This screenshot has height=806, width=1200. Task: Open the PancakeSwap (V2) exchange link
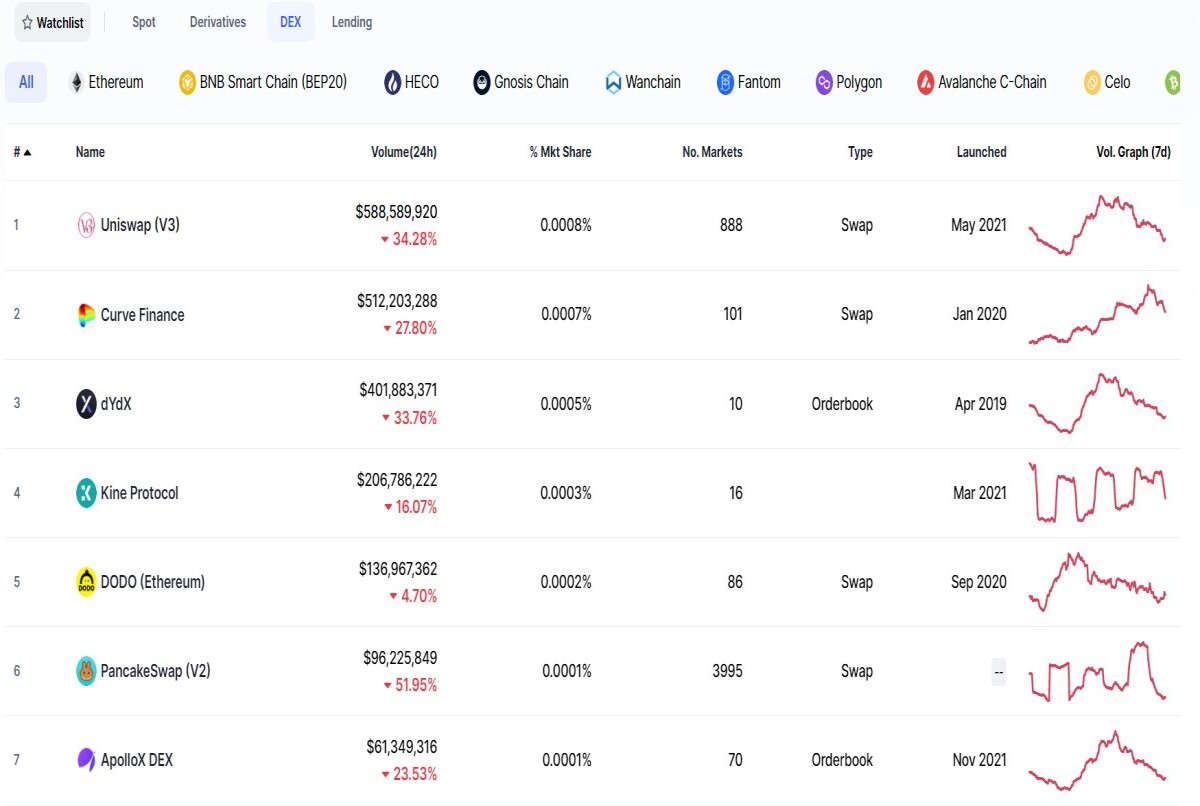(155, 671)
